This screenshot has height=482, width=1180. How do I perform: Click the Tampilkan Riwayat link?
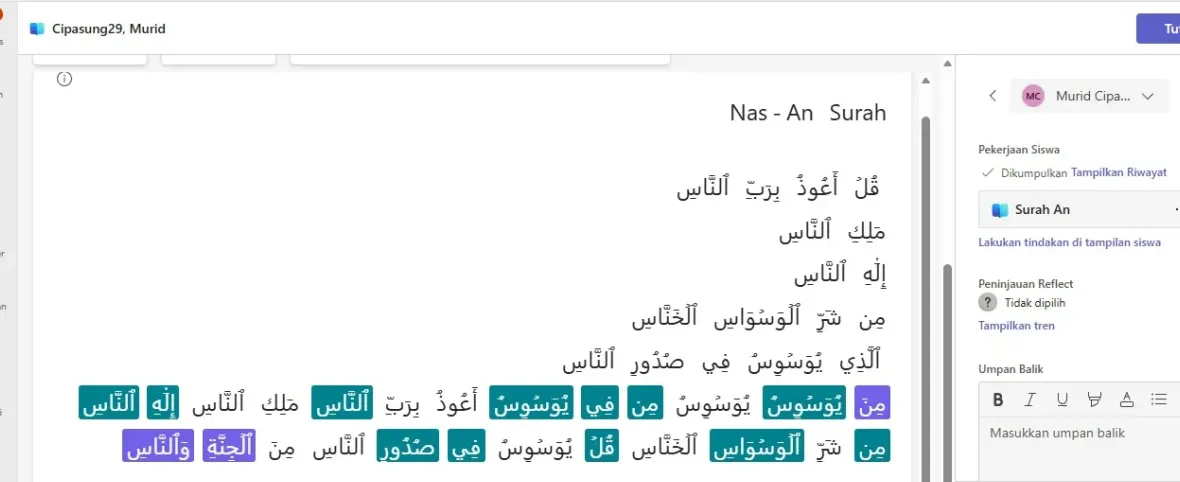pyautogui.click(x=1118, y=173)
